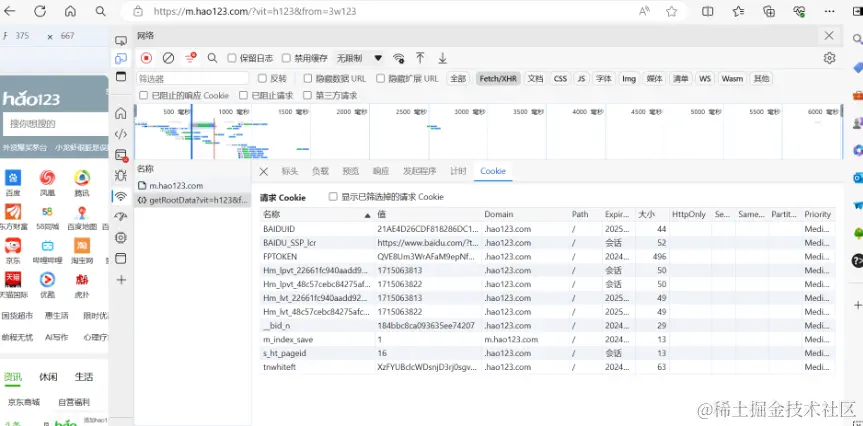
Task: Toggle the 反转 invert filter checkbox
Action: click(262, 79)
